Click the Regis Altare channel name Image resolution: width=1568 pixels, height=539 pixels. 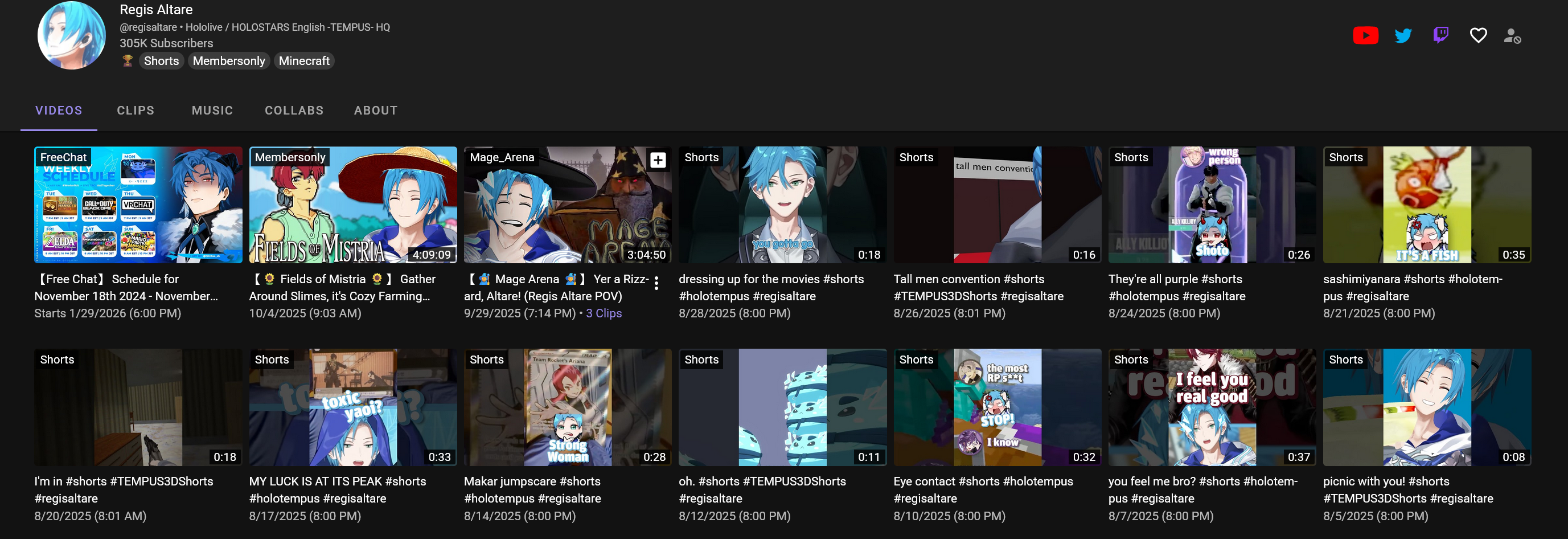point(157,10)
